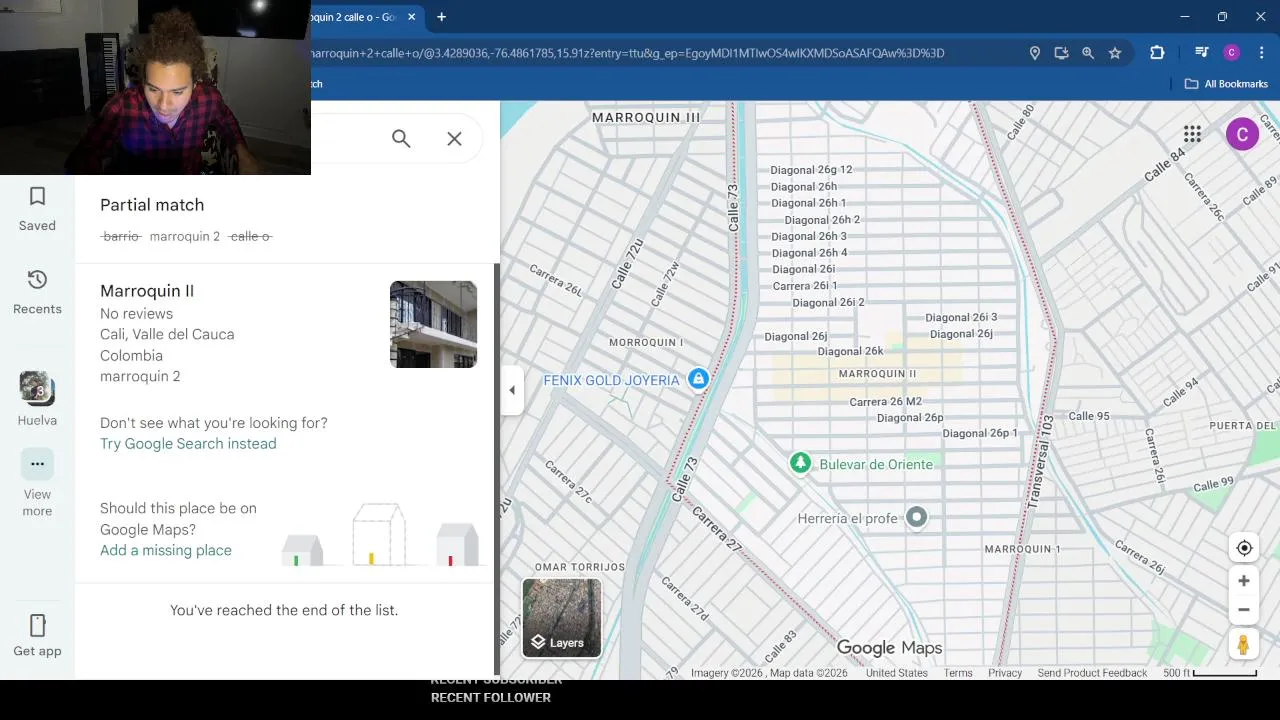Click the MARROQUIN 1 map label

(x=1022, y=549)
